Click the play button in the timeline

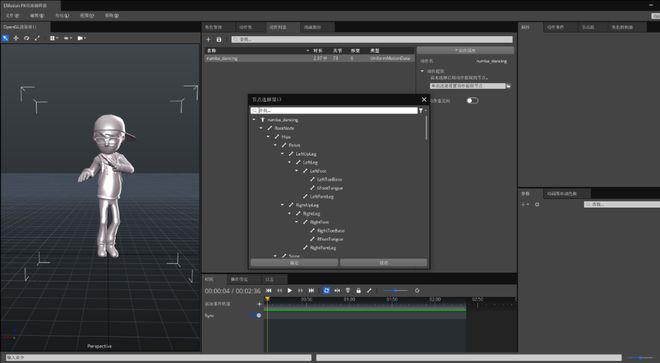[x=290, y=291]
